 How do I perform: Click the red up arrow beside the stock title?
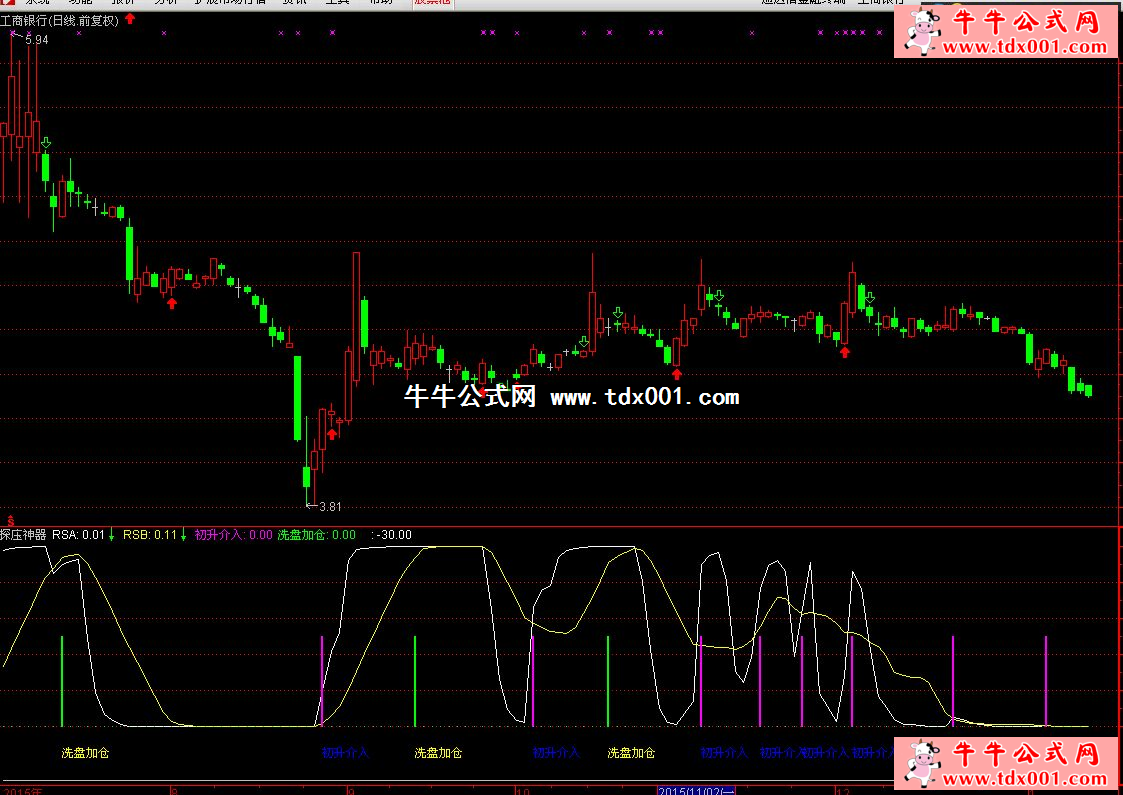tap(130, 20)
